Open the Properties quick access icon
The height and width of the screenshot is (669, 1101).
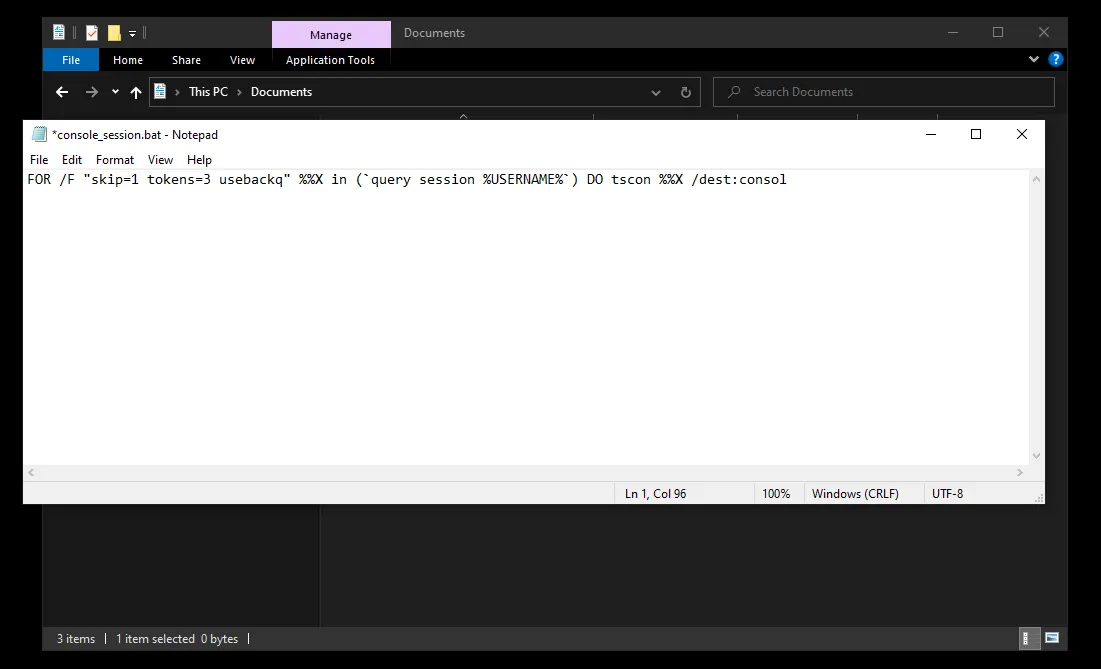[58, 32]
